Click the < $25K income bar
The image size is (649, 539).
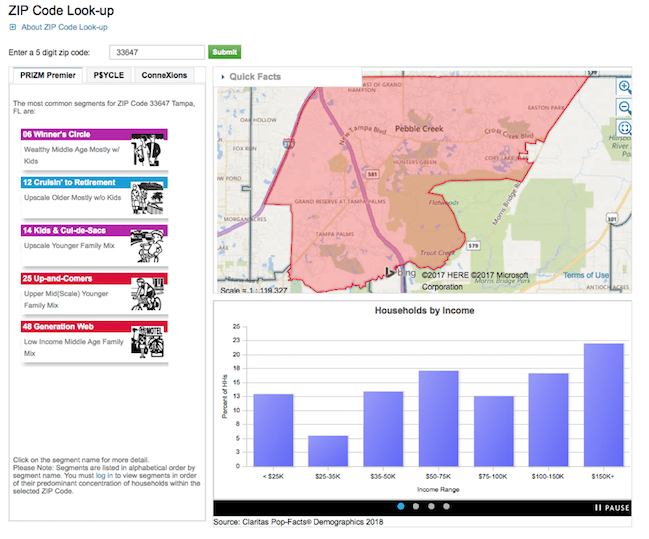tap(273, 431)
